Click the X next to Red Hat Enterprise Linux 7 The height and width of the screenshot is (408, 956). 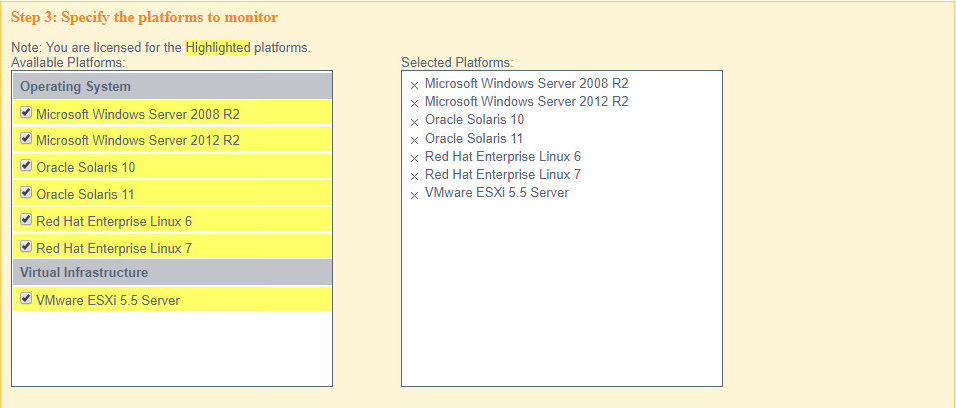pyautogui.click(x=414, y=176)
